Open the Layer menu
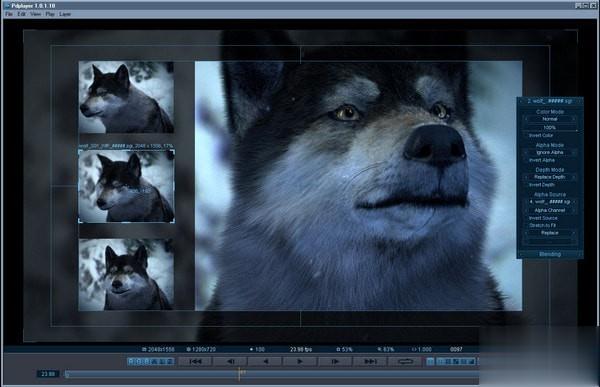 (x=65, y=14)
